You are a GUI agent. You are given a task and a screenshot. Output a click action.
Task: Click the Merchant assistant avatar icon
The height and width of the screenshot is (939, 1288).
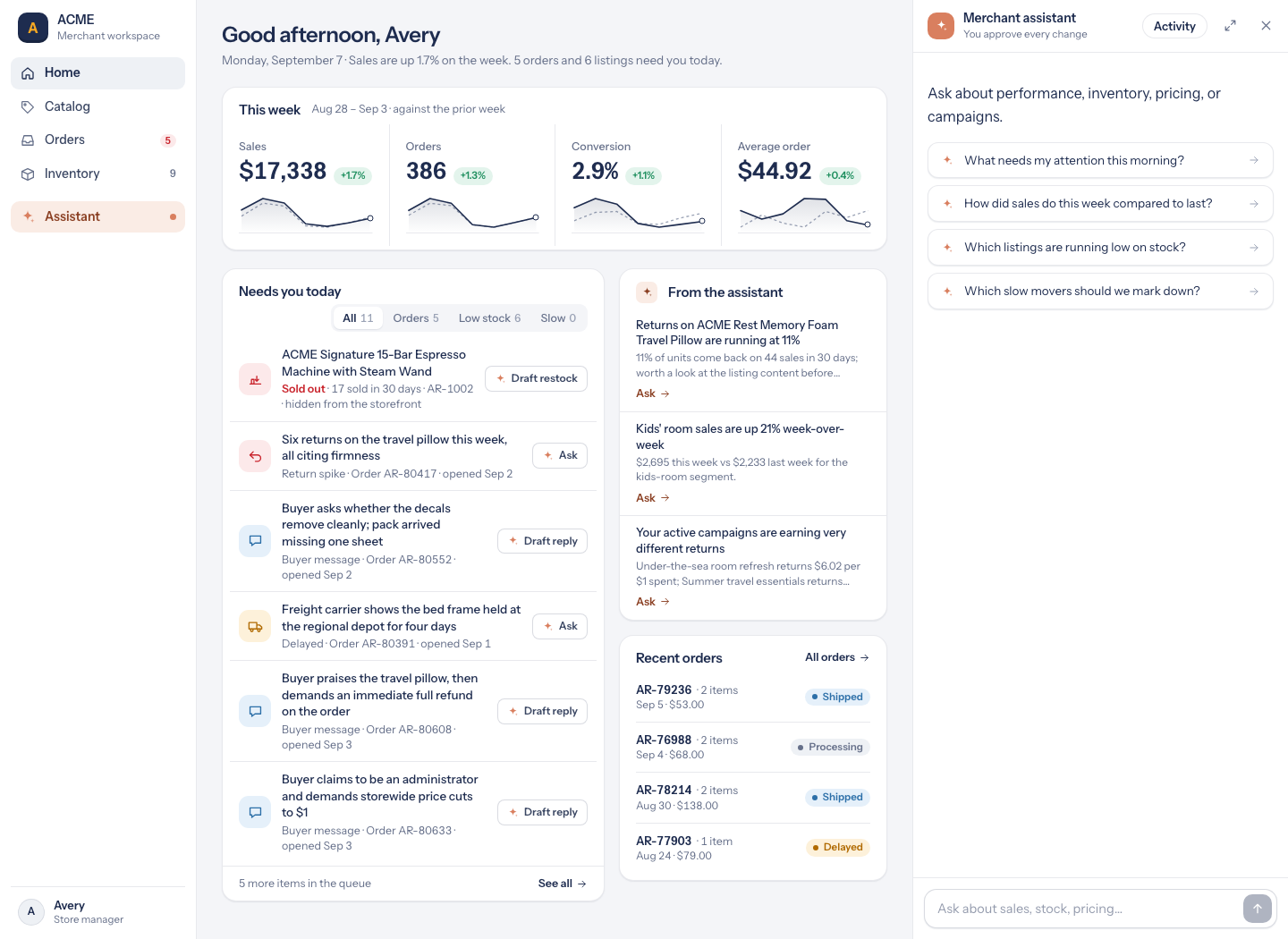[941, 26]
